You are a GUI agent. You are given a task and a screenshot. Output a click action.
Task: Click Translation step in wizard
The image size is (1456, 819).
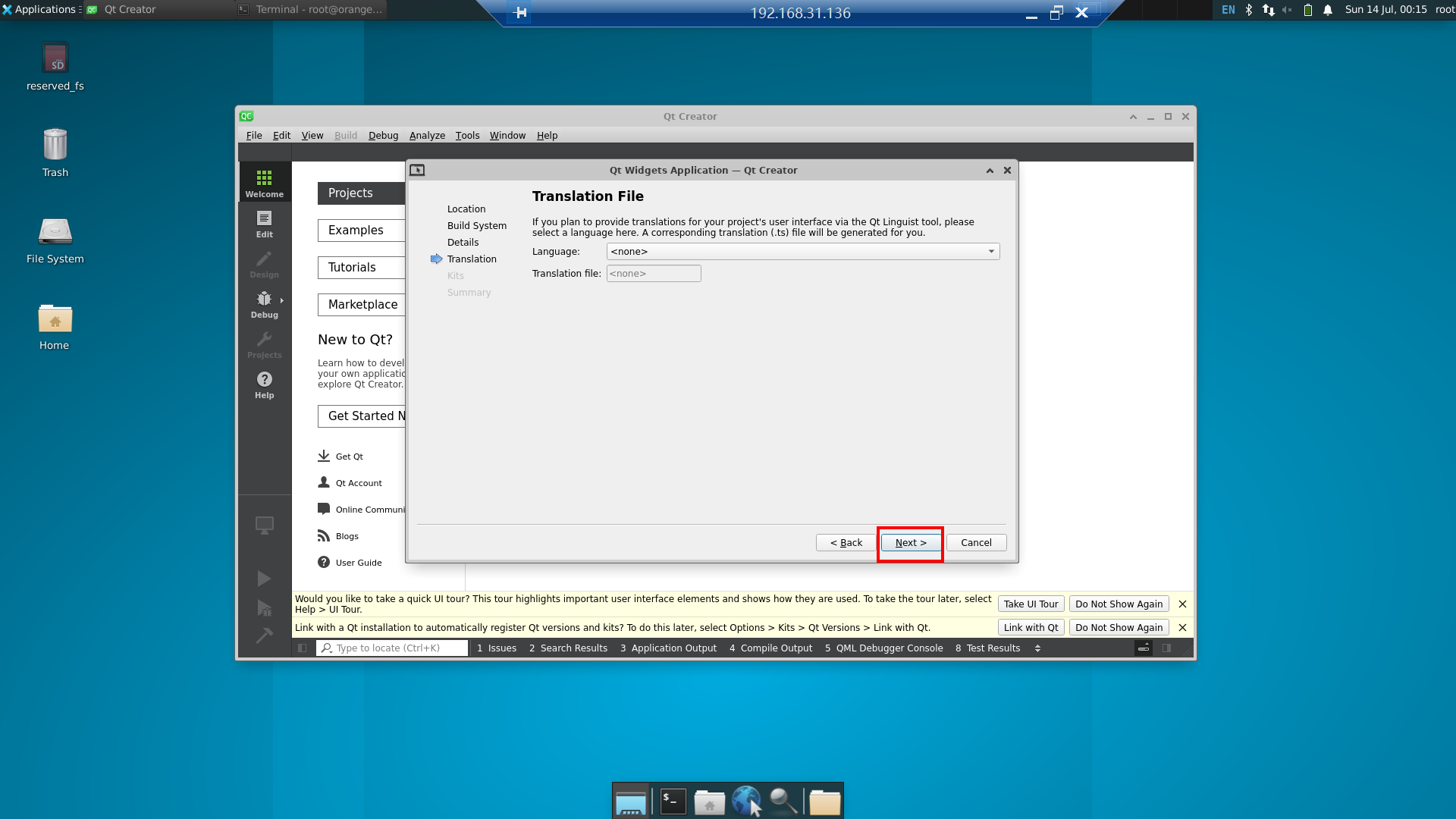tap(471, 258)
